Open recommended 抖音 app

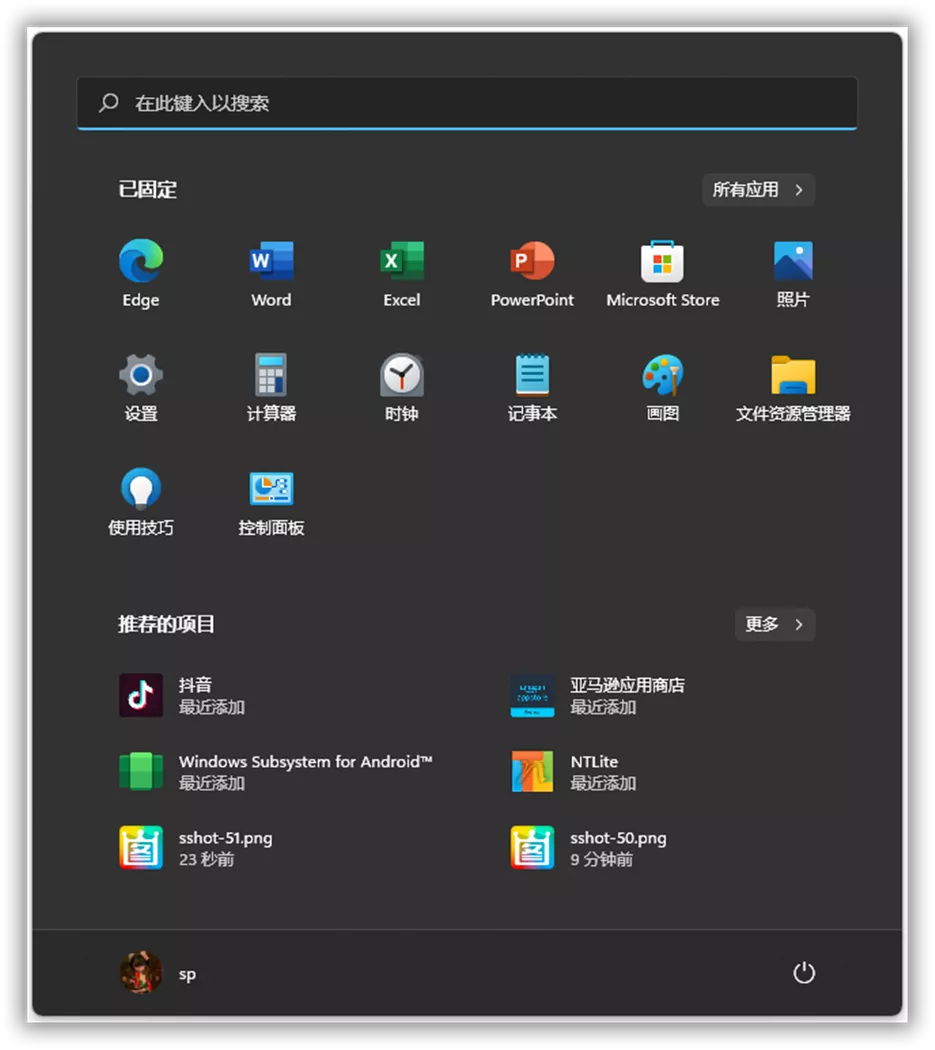[182, 695]
